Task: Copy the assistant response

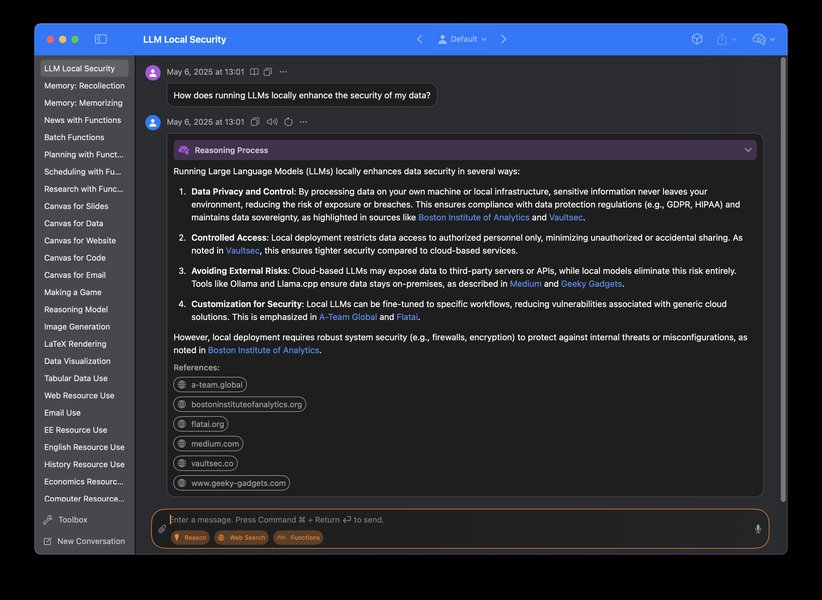Action: [255, 122]
